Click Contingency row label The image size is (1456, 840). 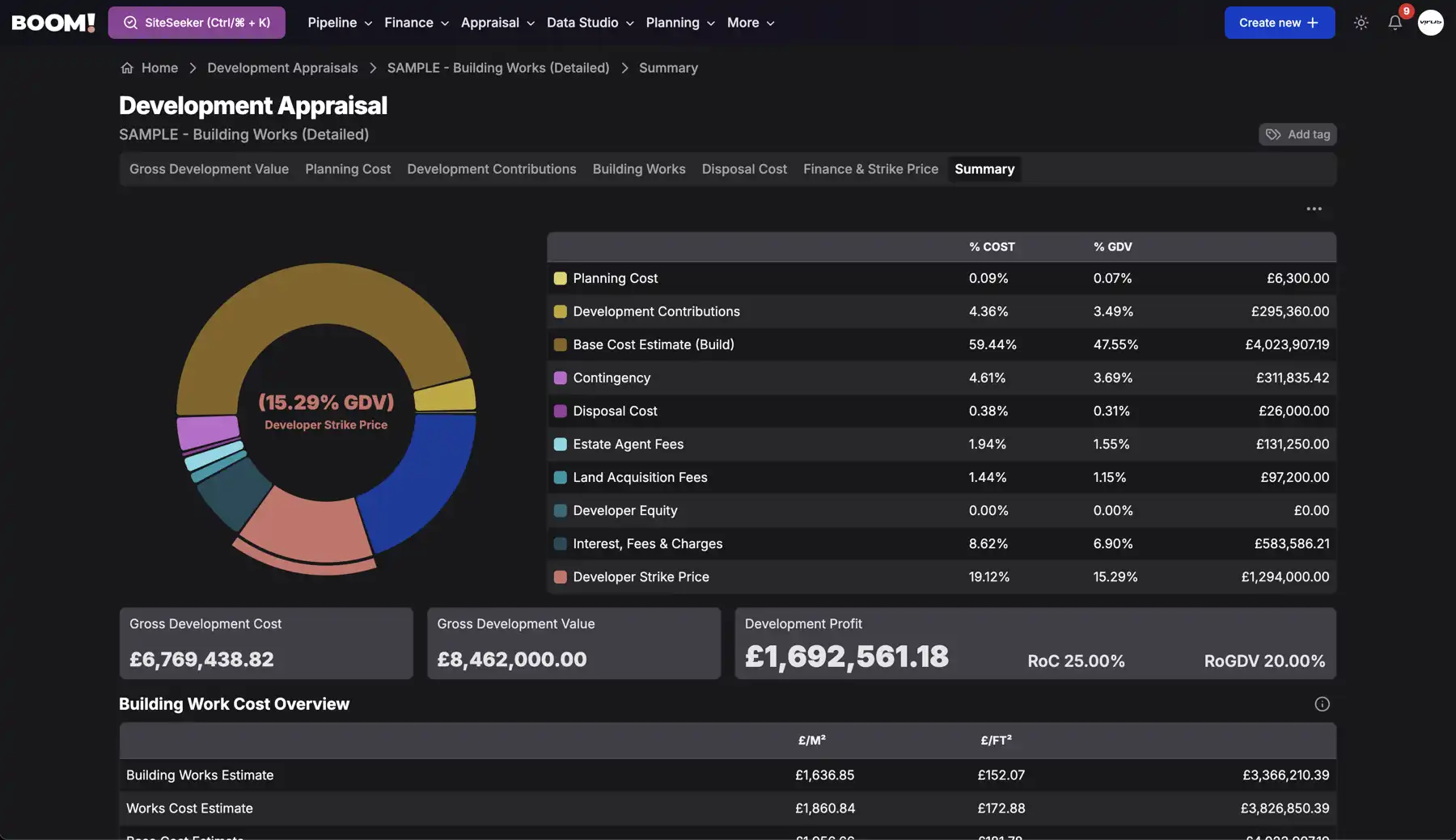(612, 378)
